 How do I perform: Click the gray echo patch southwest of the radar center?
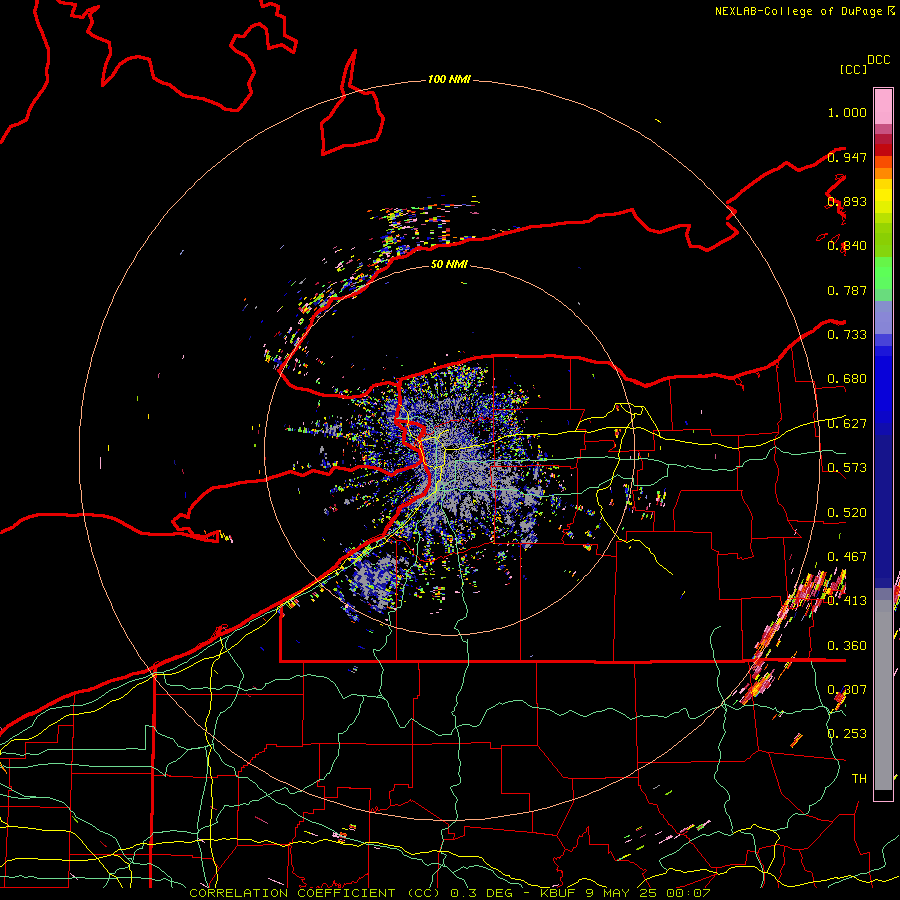tap(374, 580)
